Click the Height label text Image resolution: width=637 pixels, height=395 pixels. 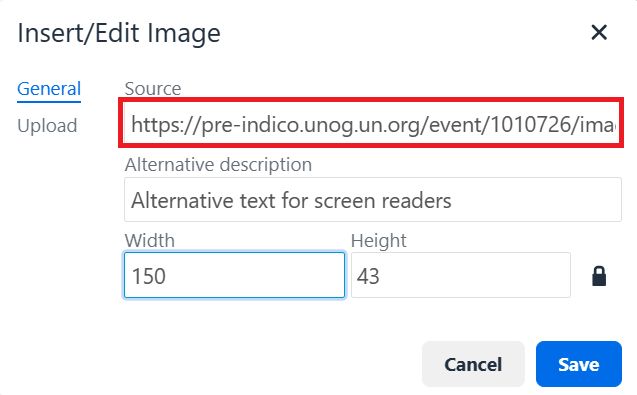click(378, 241)
